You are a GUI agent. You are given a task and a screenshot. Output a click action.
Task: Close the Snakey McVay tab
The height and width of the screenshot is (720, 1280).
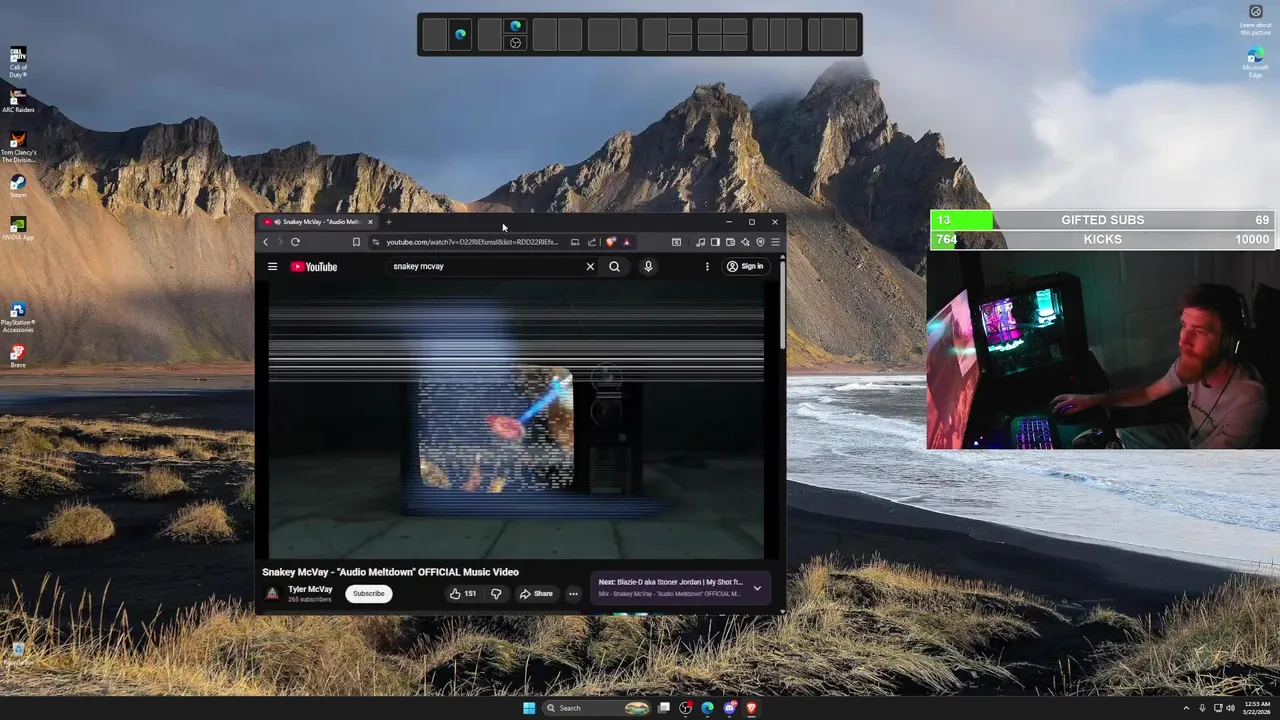pyautogui.click(x=370, y=222)
